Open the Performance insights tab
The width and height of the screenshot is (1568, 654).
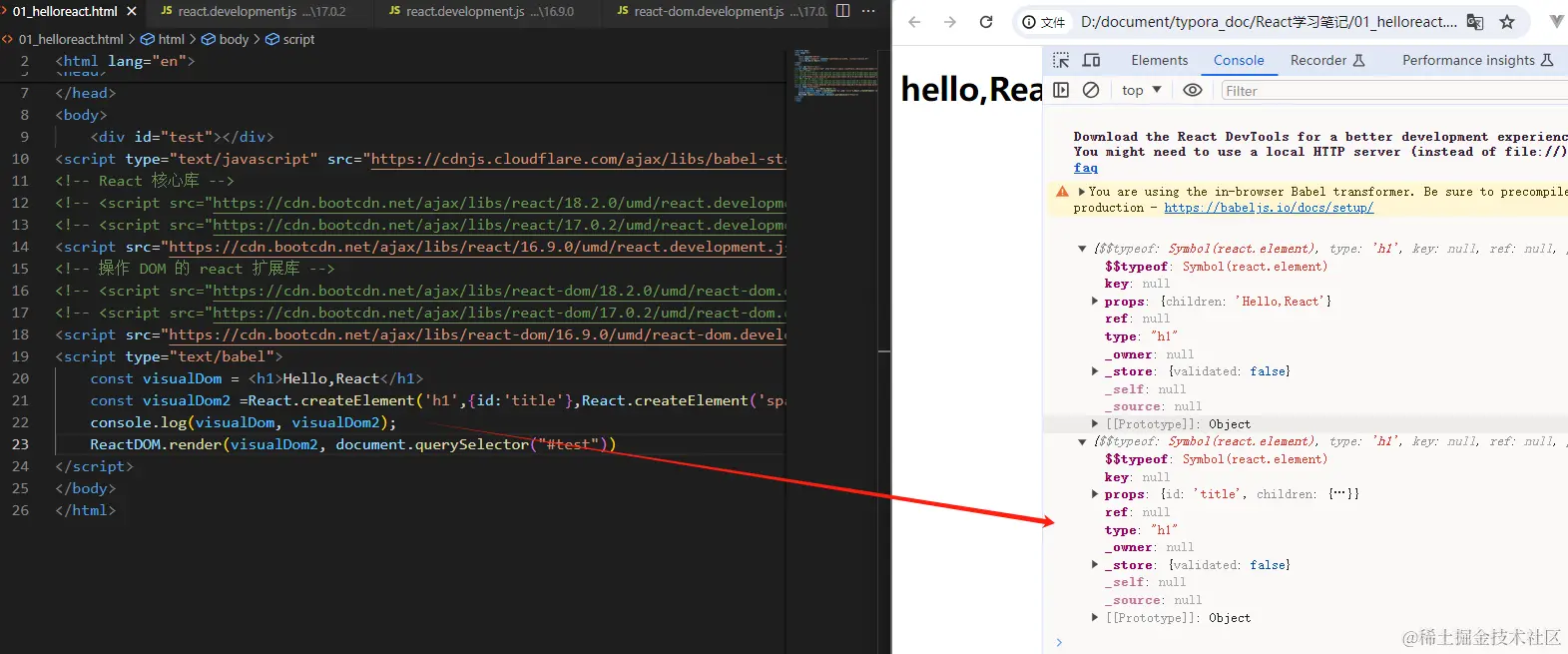[x=1478, y=60]
